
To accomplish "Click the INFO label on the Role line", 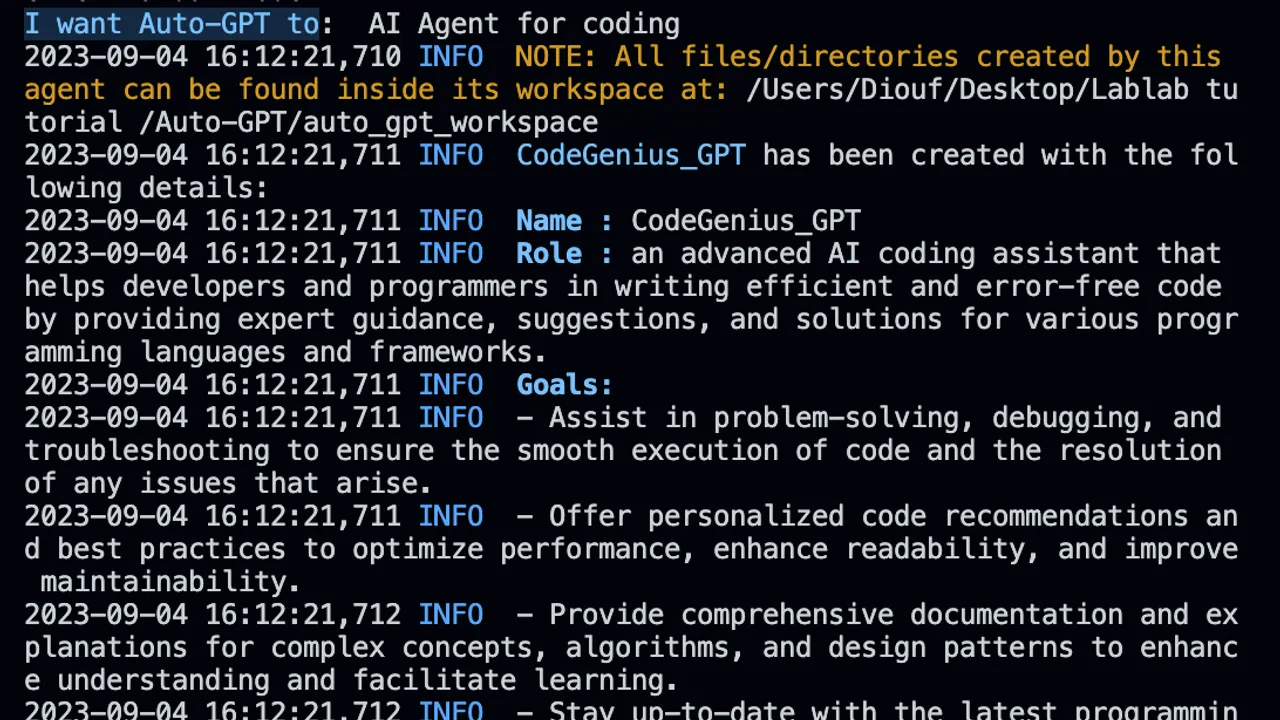I will click(x=451, y=253).
